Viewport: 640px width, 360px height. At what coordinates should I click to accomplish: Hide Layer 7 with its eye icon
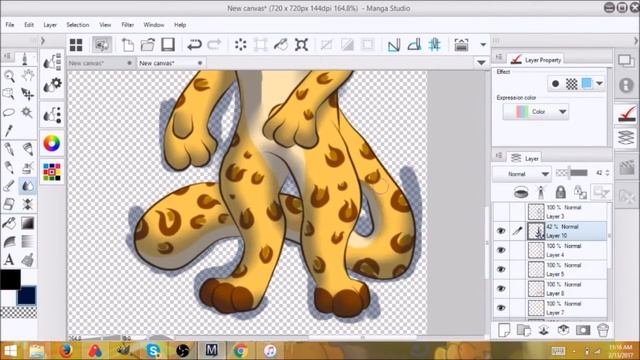click(x=501, y=308)
